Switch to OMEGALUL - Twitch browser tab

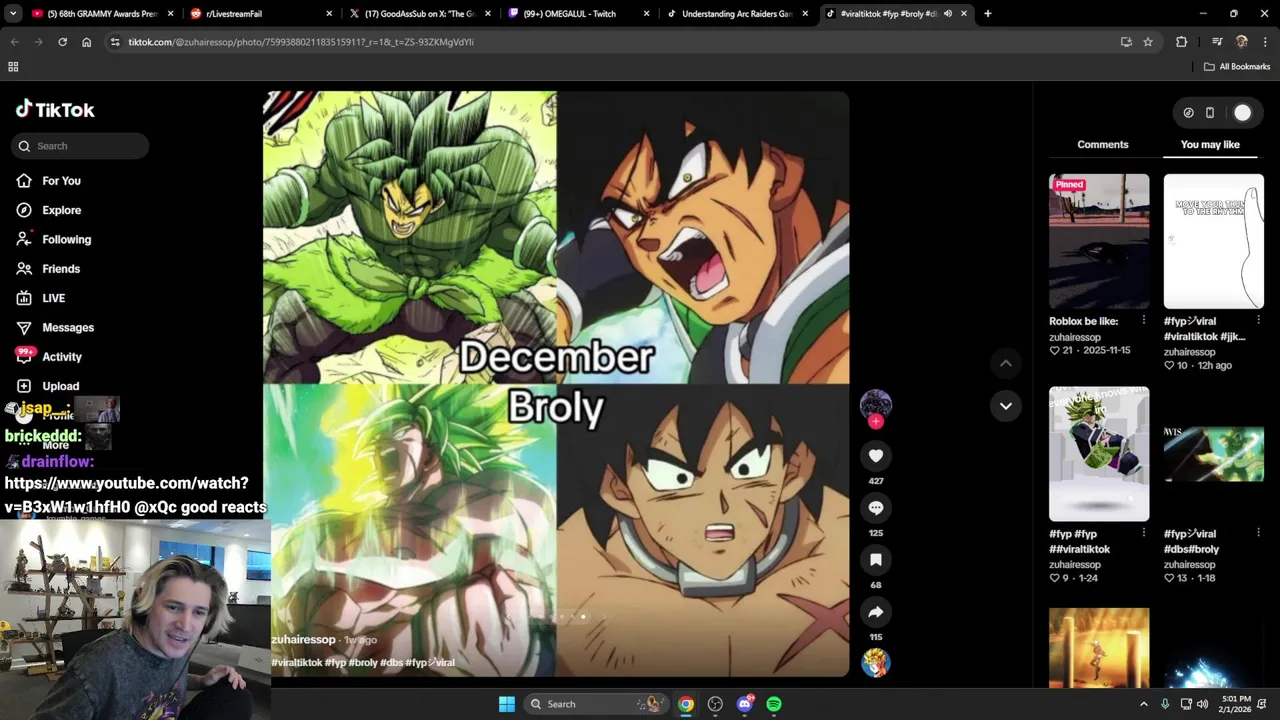coord(578,14)
